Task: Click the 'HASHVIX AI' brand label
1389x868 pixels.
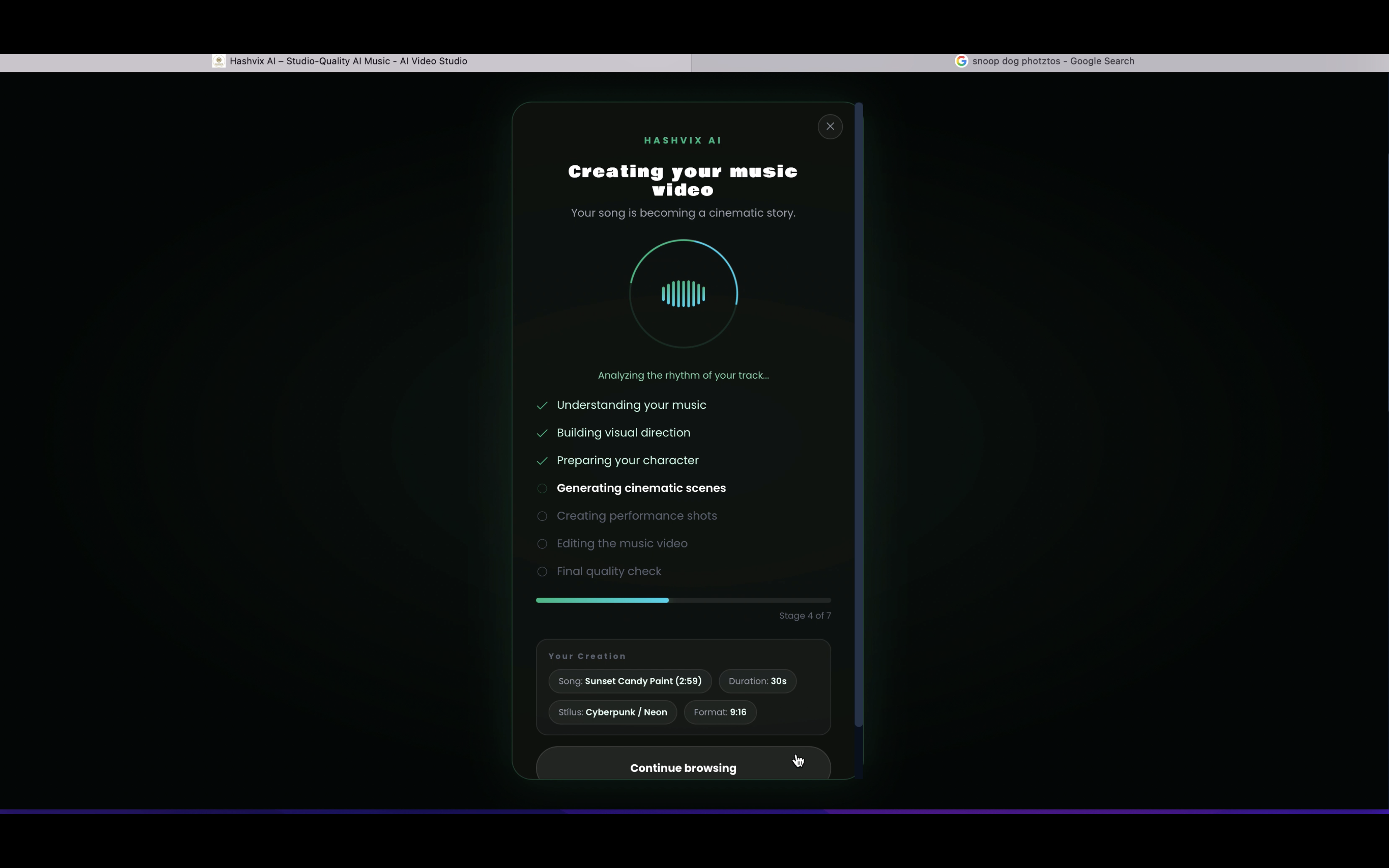Action: [x=683, y=140]
